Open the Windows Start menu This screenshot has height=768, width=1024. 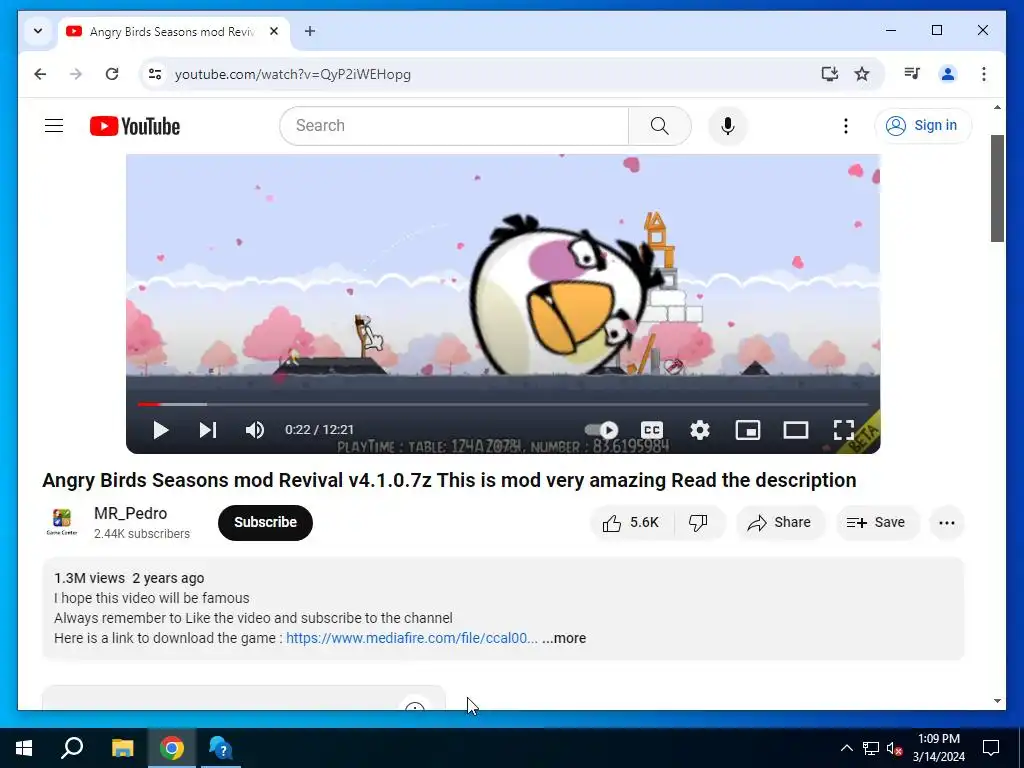coord(24,748)
